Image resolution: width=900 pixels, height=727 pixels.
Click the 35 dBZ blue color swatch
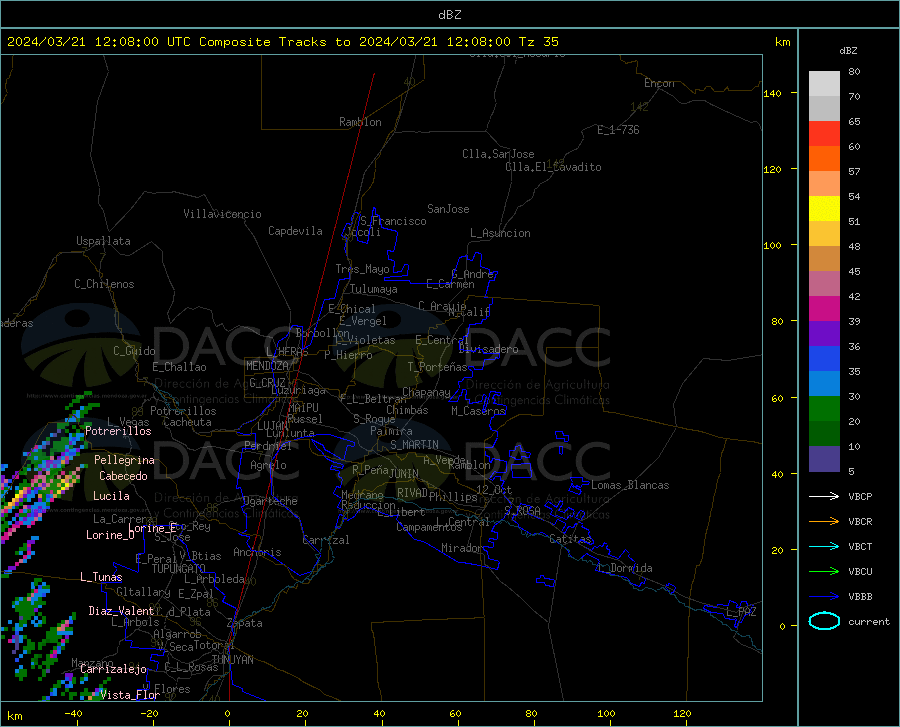(824, 359)
